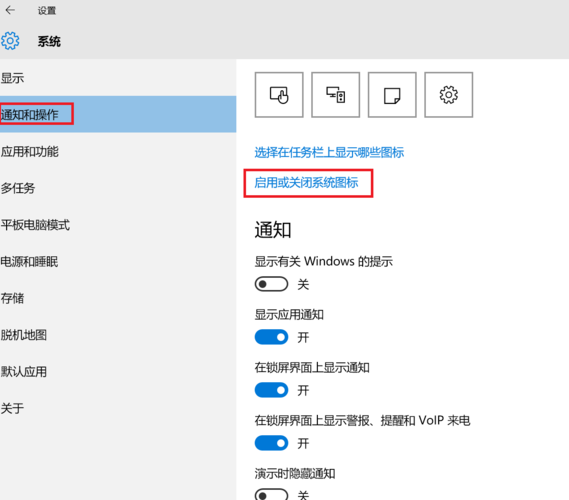This screenshot has height=500, width=569.
Task: Toggle 显示应用通知 switch
Action: click(x=271, y=337)
